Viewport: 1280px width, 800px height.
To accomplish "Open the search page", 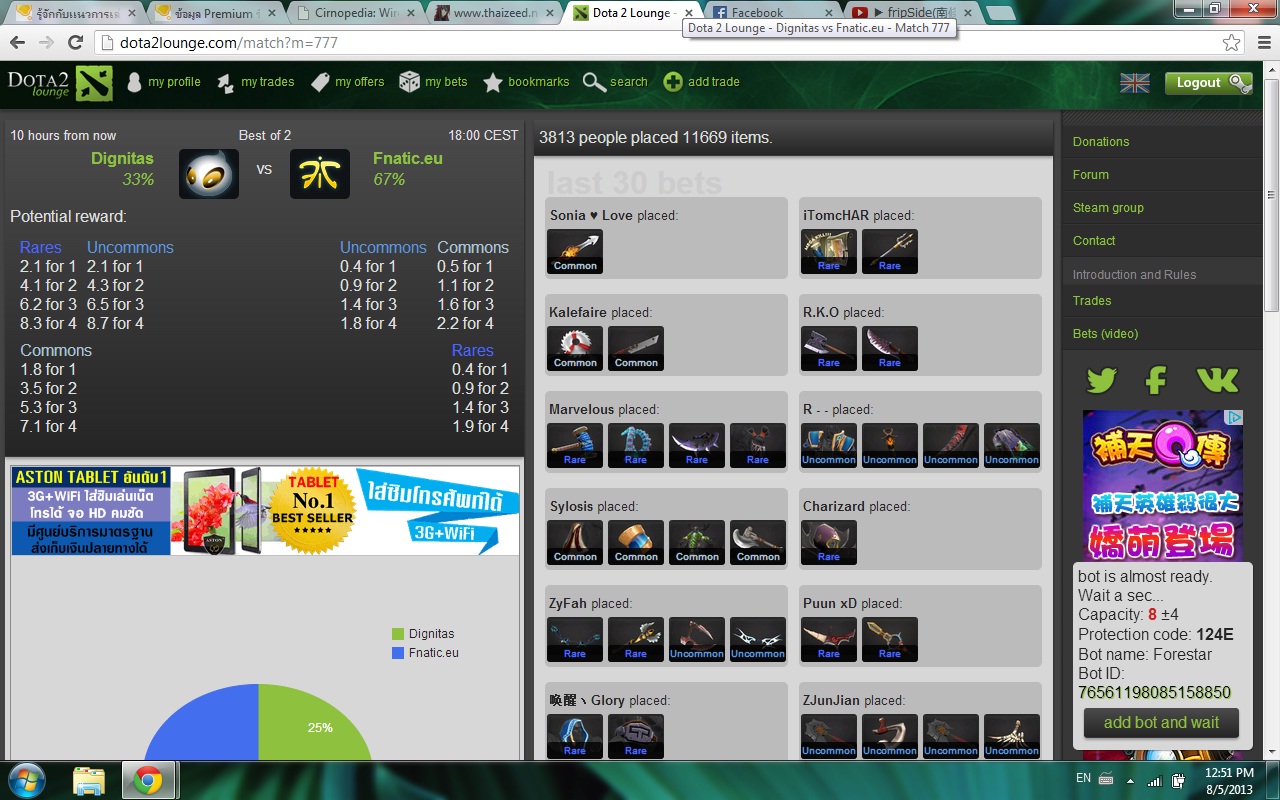I will click(615, 82).
